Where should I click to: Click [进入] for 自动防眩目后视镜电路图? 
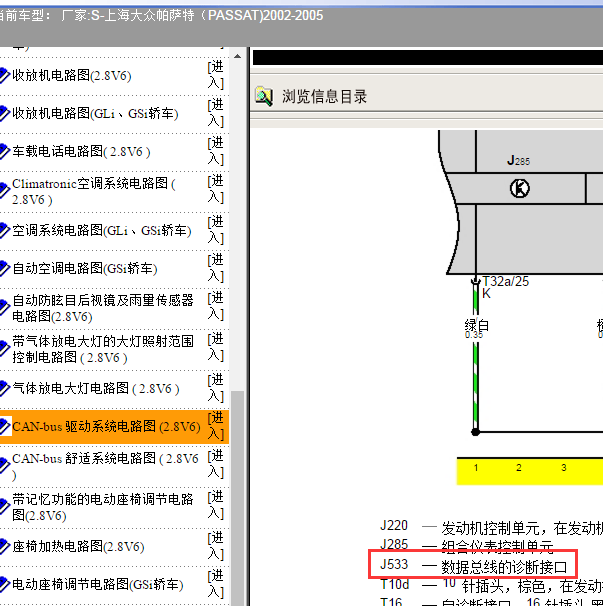click(x=216, y=306)
